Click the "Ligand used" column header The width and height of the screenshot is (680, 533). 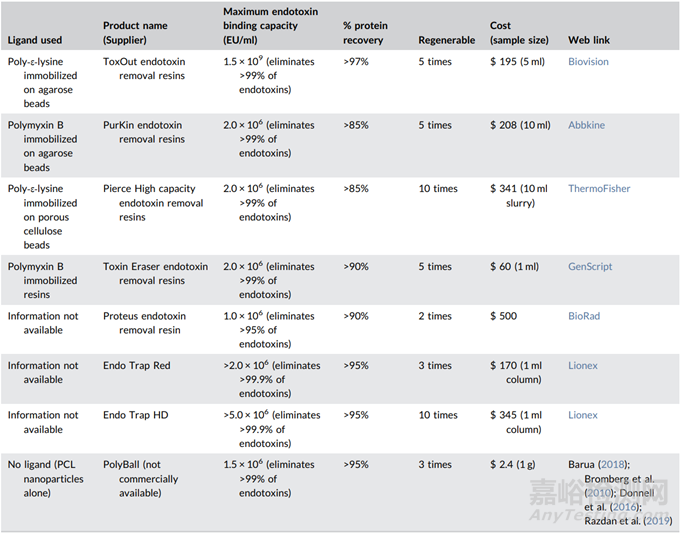click(x=35, y=40)
